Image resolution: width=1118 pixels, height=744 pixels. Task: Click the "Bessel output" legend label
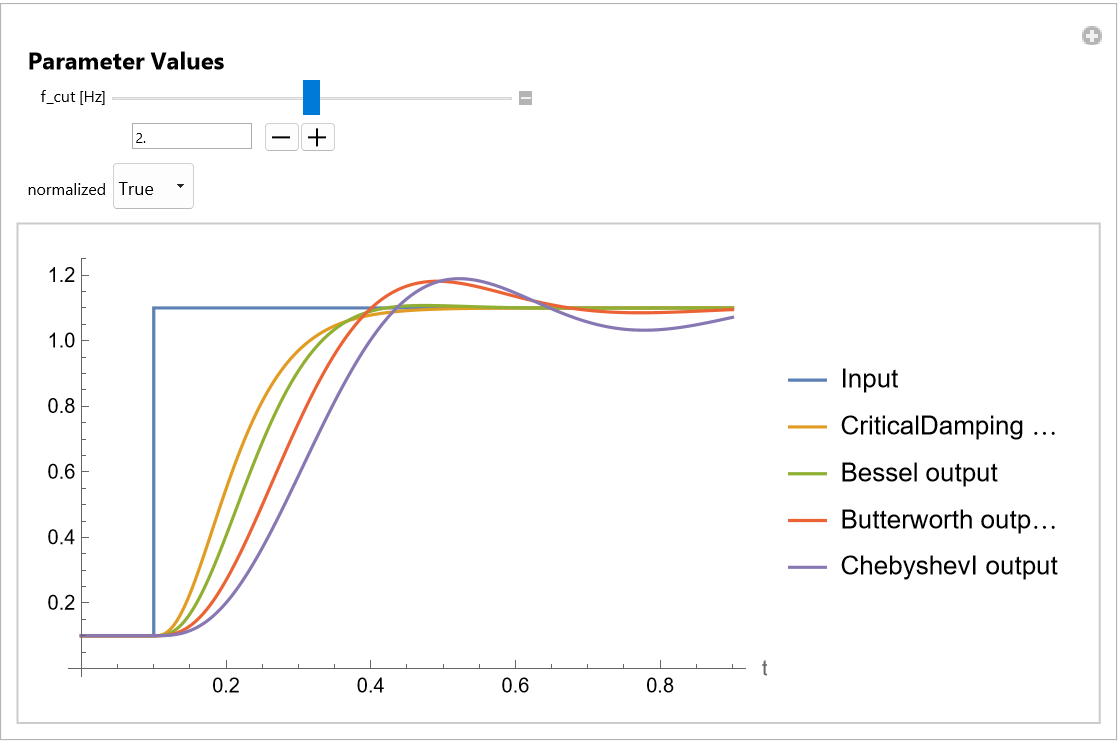click(919, 473)
